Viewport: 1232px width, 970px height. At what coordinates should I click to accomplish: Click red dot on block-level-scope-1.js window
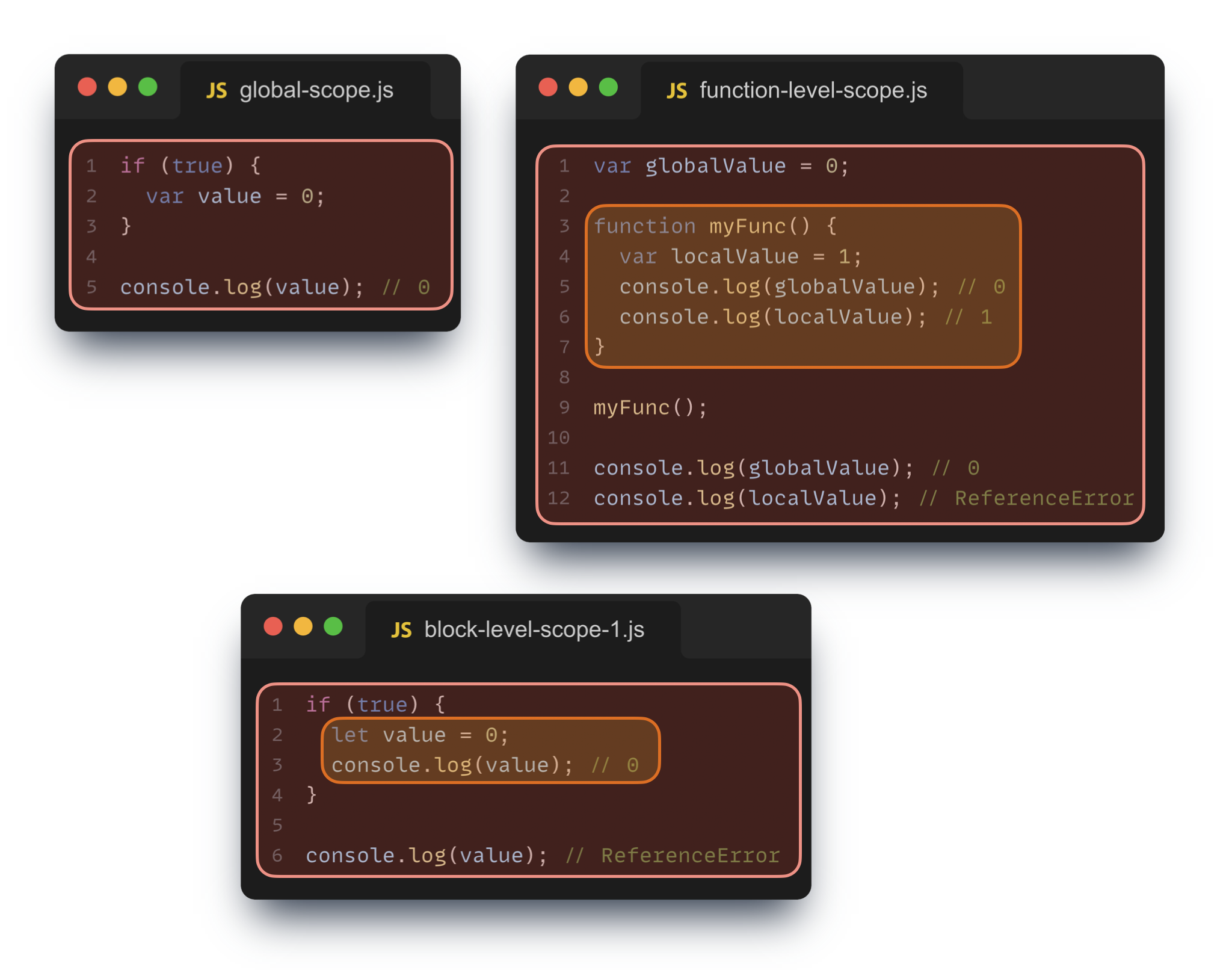[273, 626]
